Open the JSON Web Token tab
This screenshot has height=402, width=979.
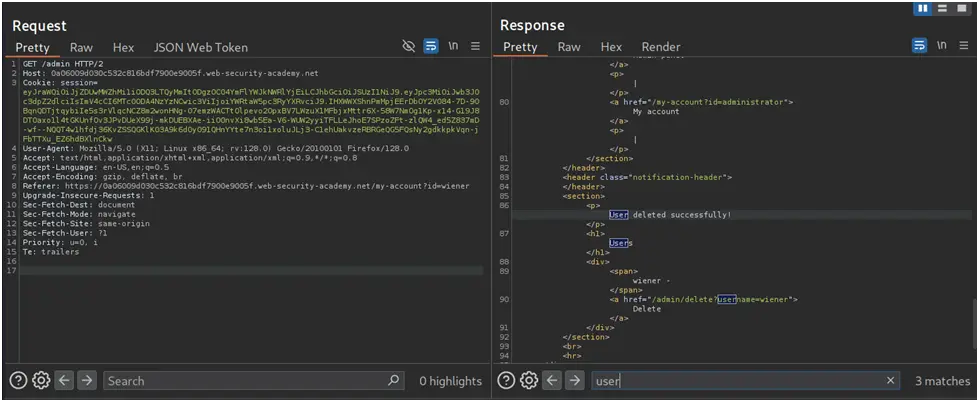tap(200, 47)
